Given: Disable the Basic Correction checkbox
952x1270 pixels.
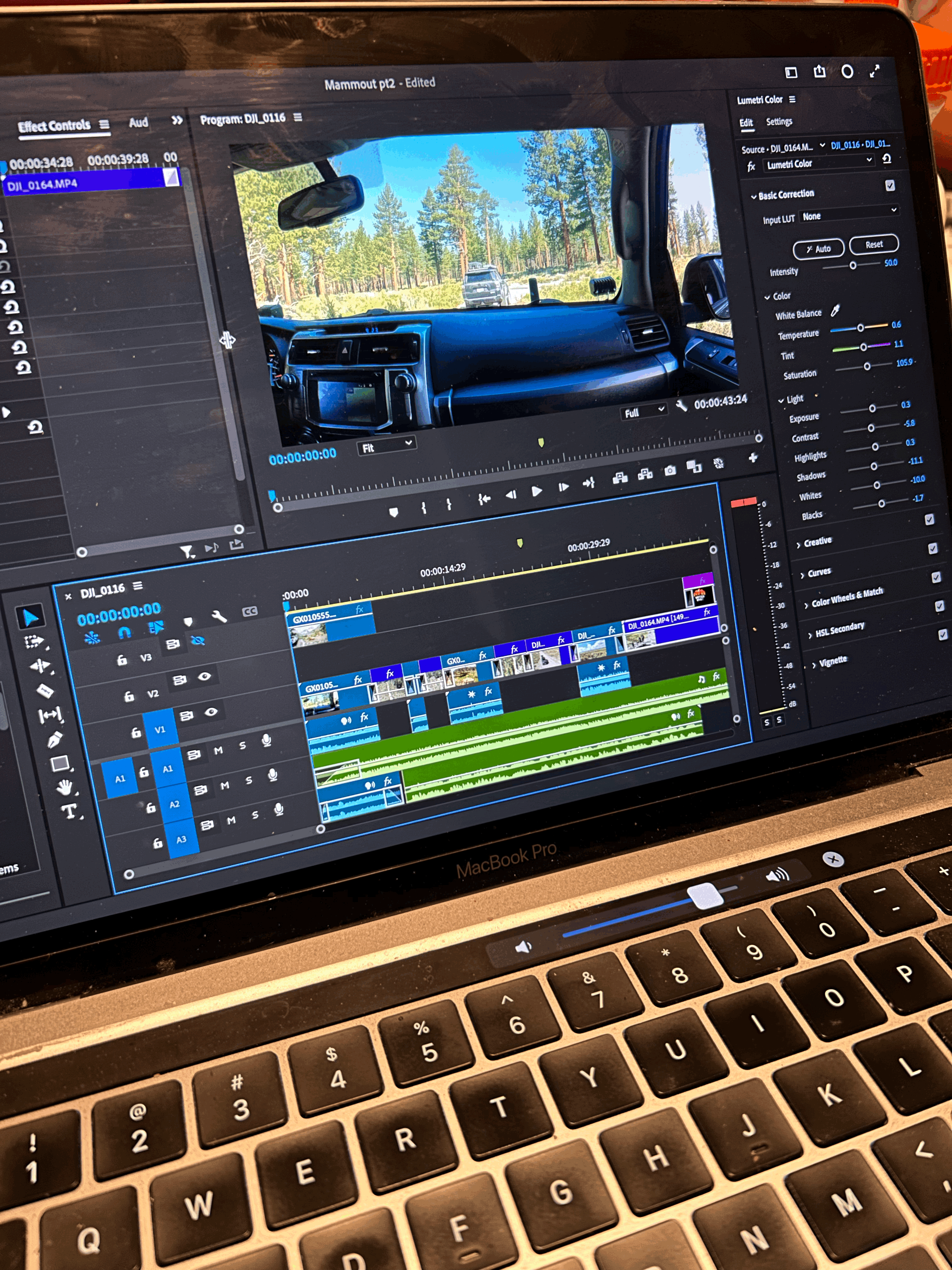Looking at the screenshot, I should click(x=889, y=186).
